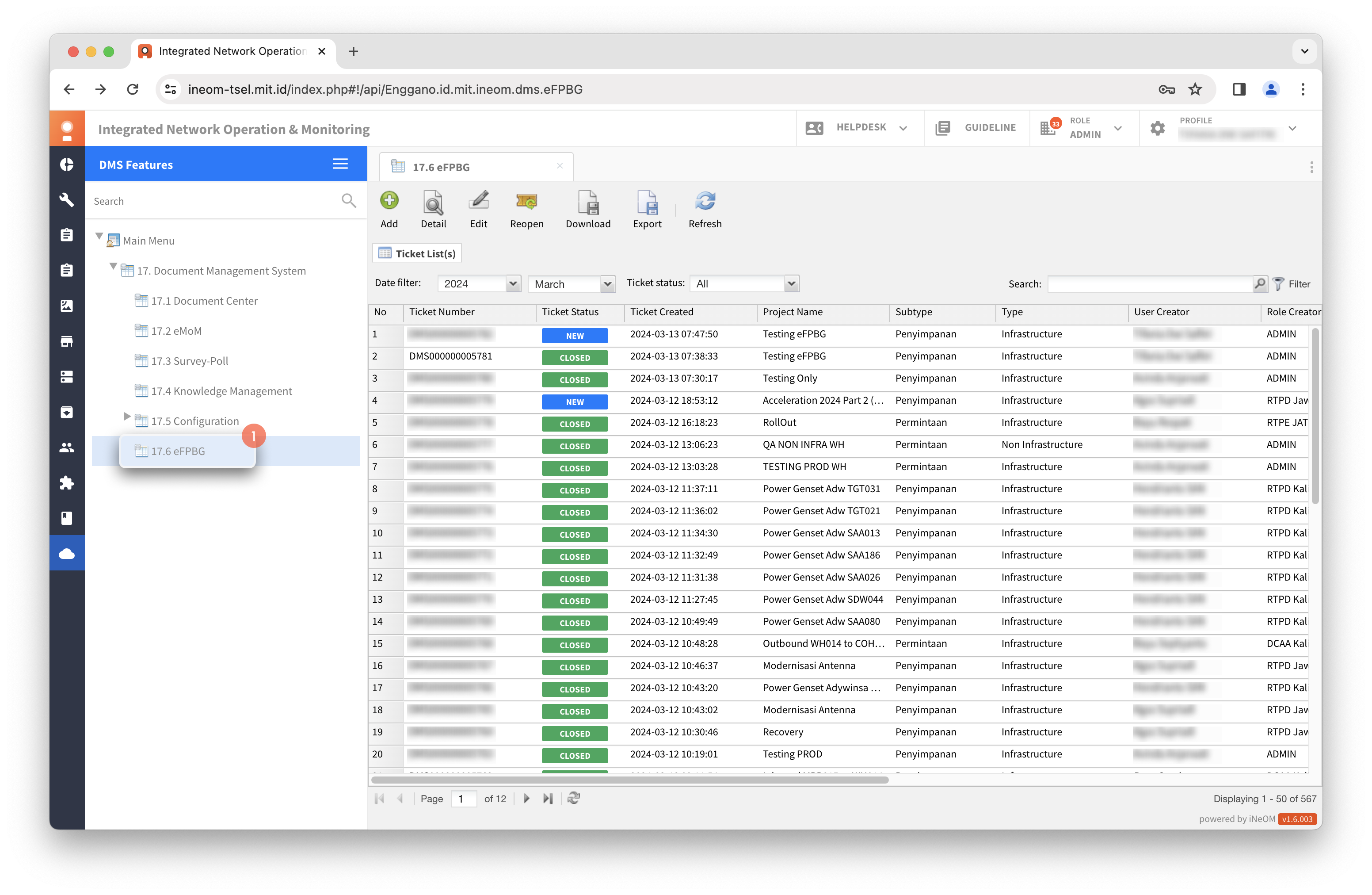This screenshot has height=895, width=1372.
Task: Click the browser reload button
Action: click(133, 89)
